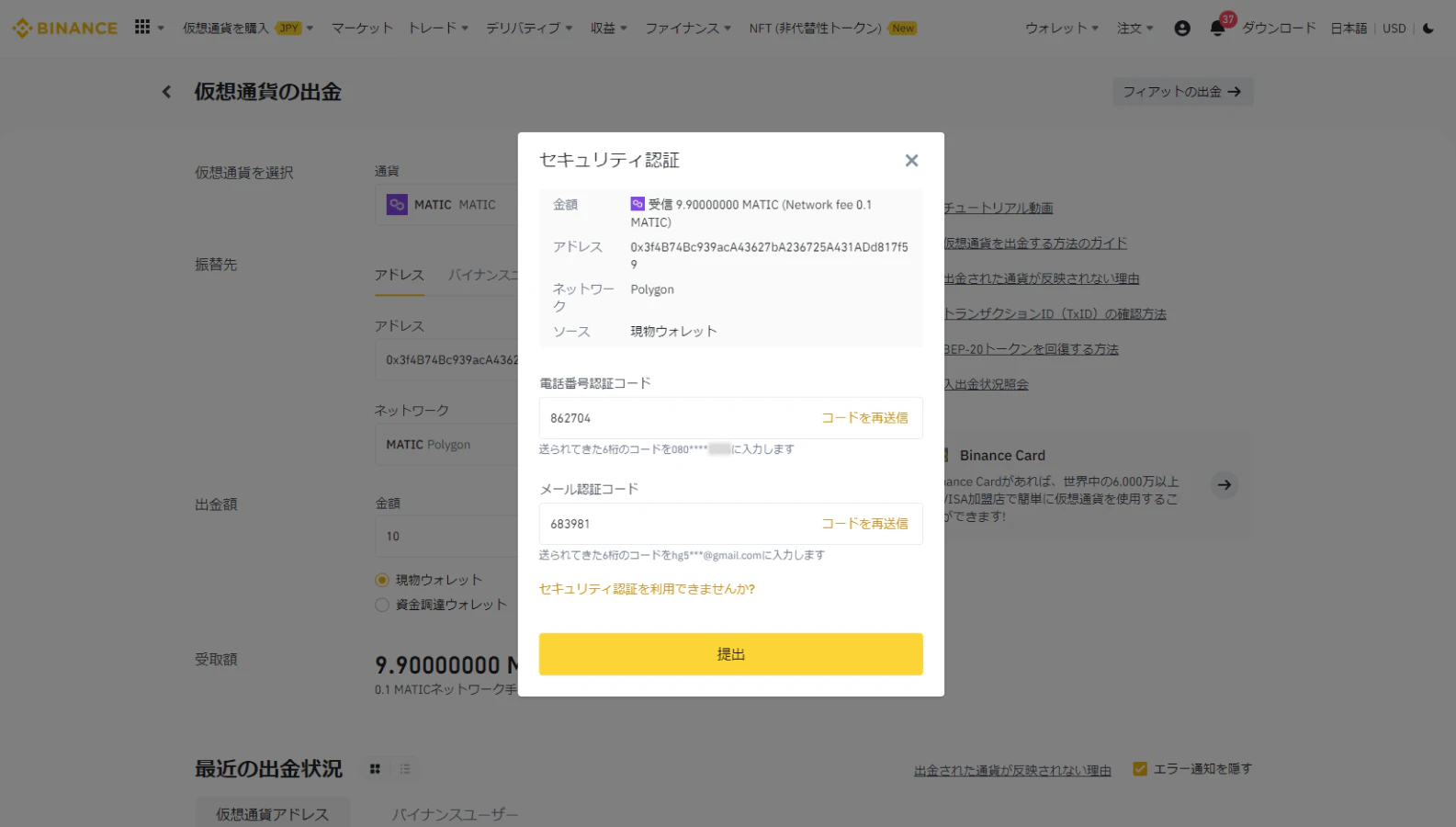This screenshot has height=827, width=1456.
Task: Expand the 収益 menu
Action: (608, 28)
